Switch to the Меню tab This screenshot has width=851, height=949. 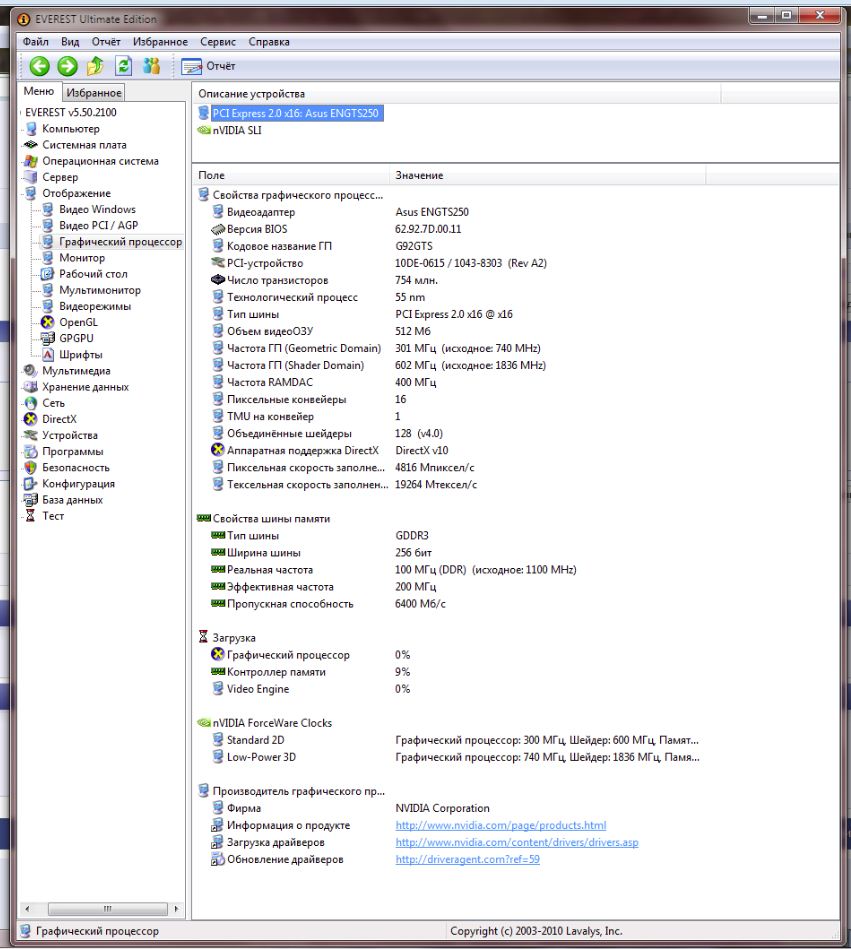pyautogui.click(x=39, y=91)
